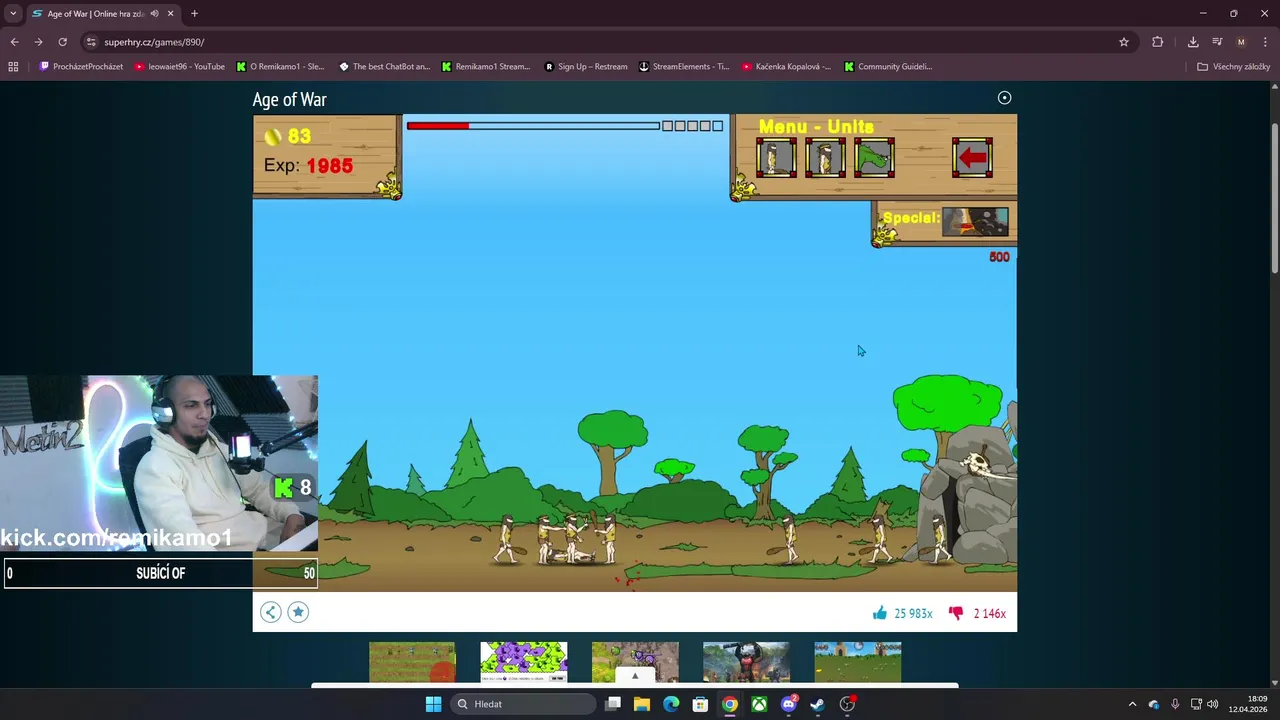Open the clock showing 18:09
The image size is (1280, 720).
pos(1247,704)
